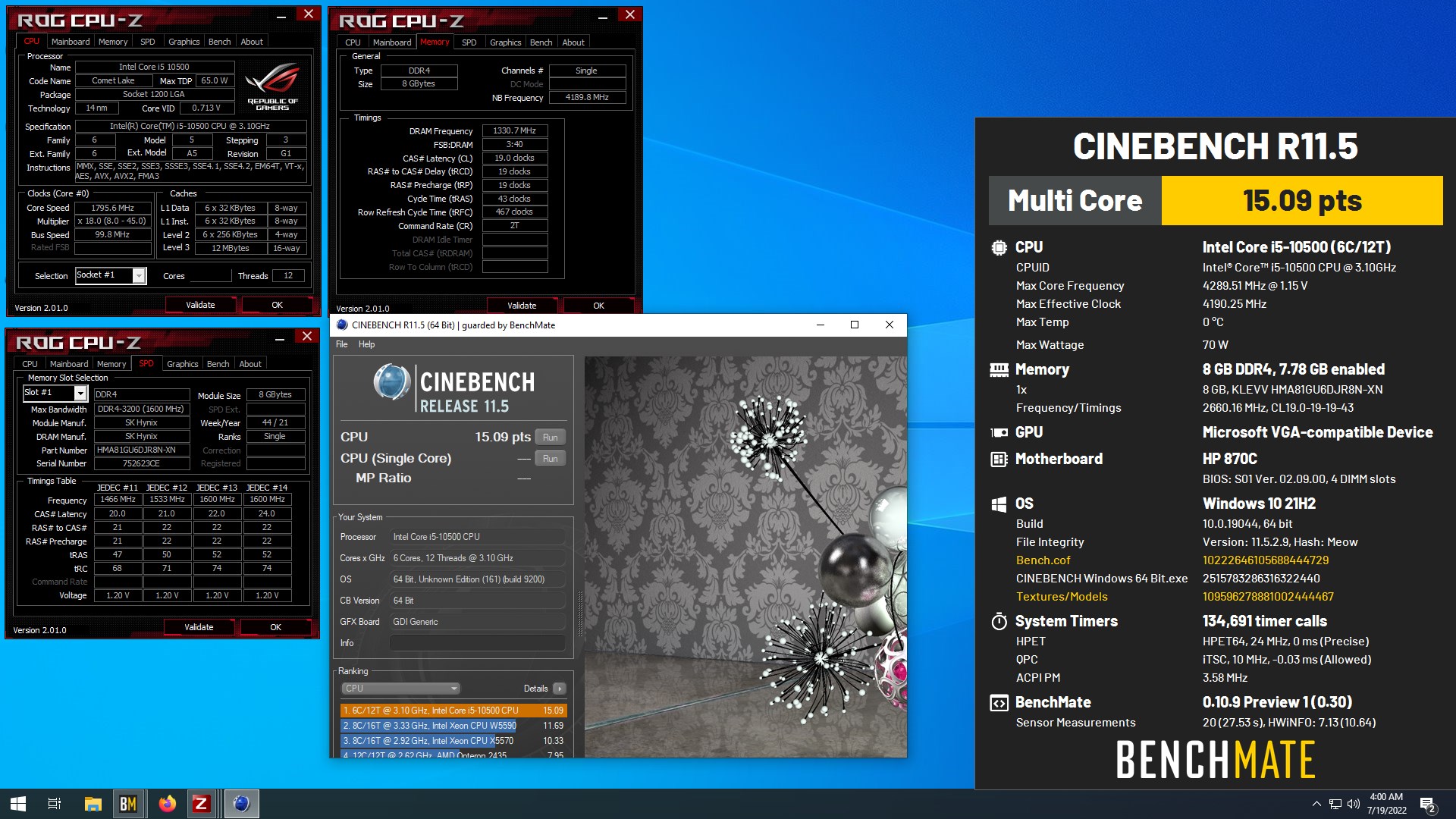1456x819 pixels.
Task: Click the CPU chip icon in BenchMate panel
Action: 999,247
